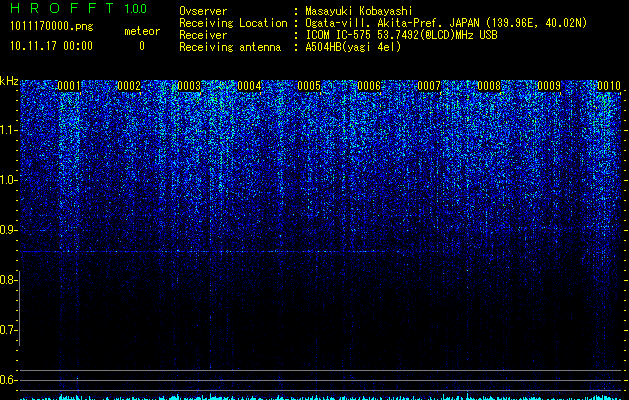Viewport: 629px width, 400px height.
Task: Click the Receiver field label
Action: click(x=203, y=35)
